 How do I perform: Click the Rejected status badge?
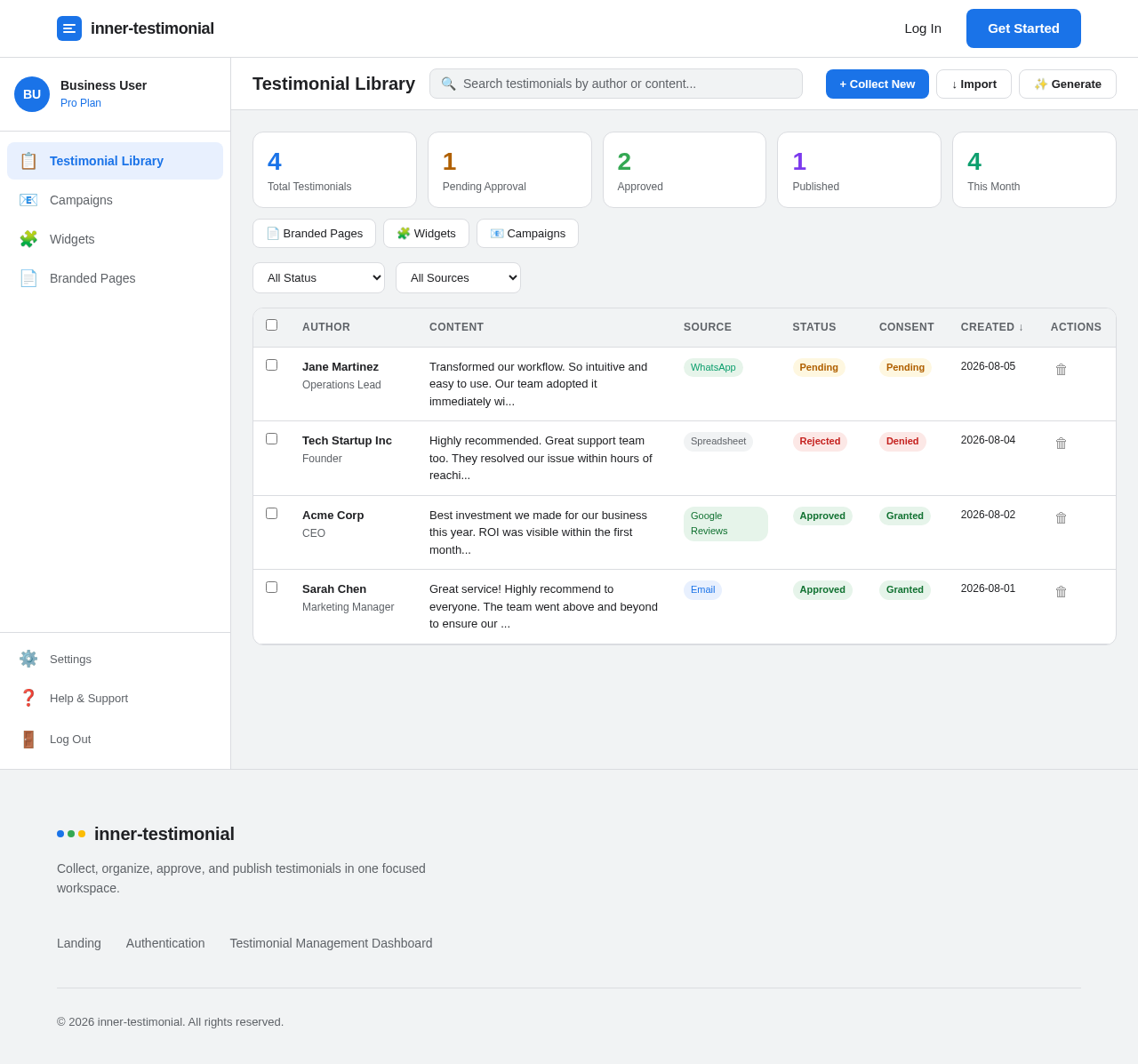820,441
